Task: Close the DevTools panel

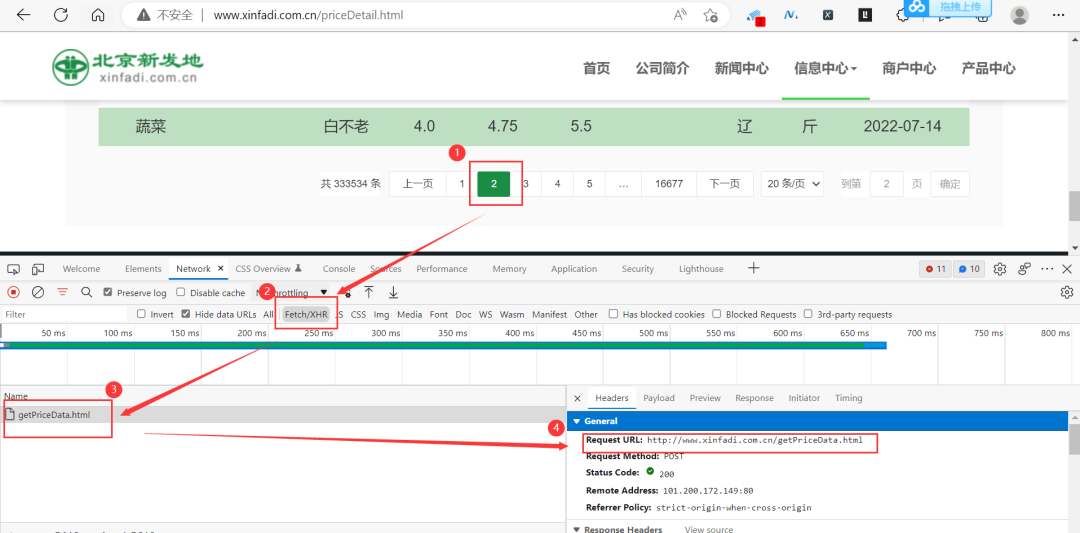Action: pyautogui.click(x=1067, y=269)
